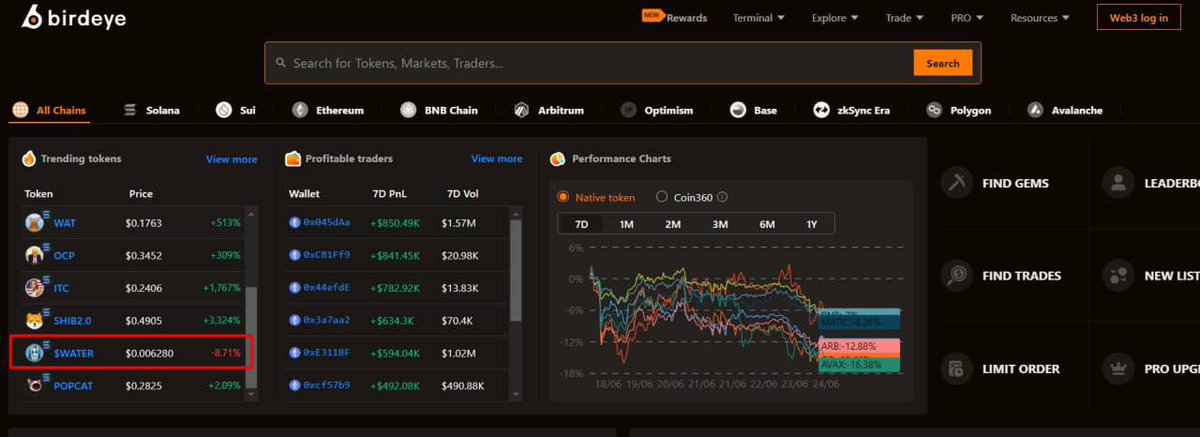Click the $WATER token logo
The width and height of the screenshot is (1200, 437).
[x=37, y=353]
